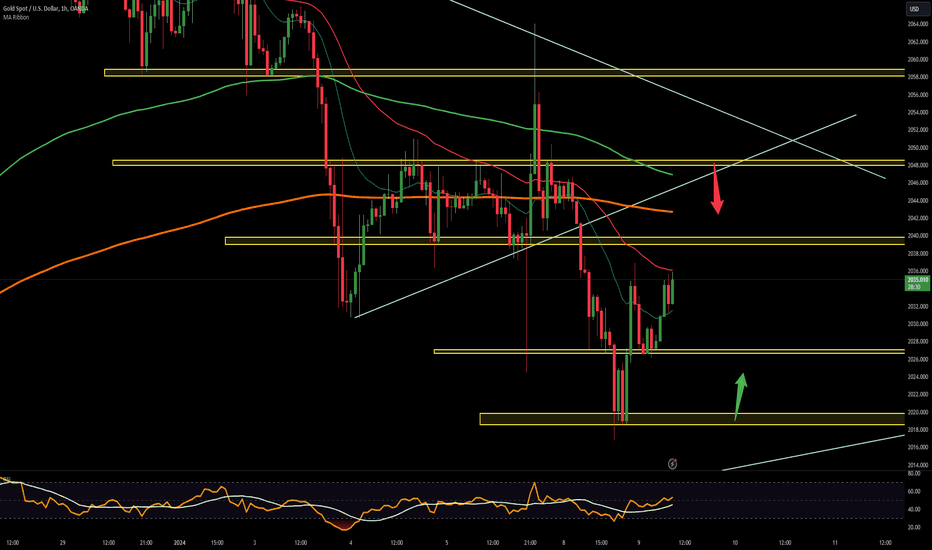
Task: Click the 29 date label on time axis
Action: (x=62, y=543)
